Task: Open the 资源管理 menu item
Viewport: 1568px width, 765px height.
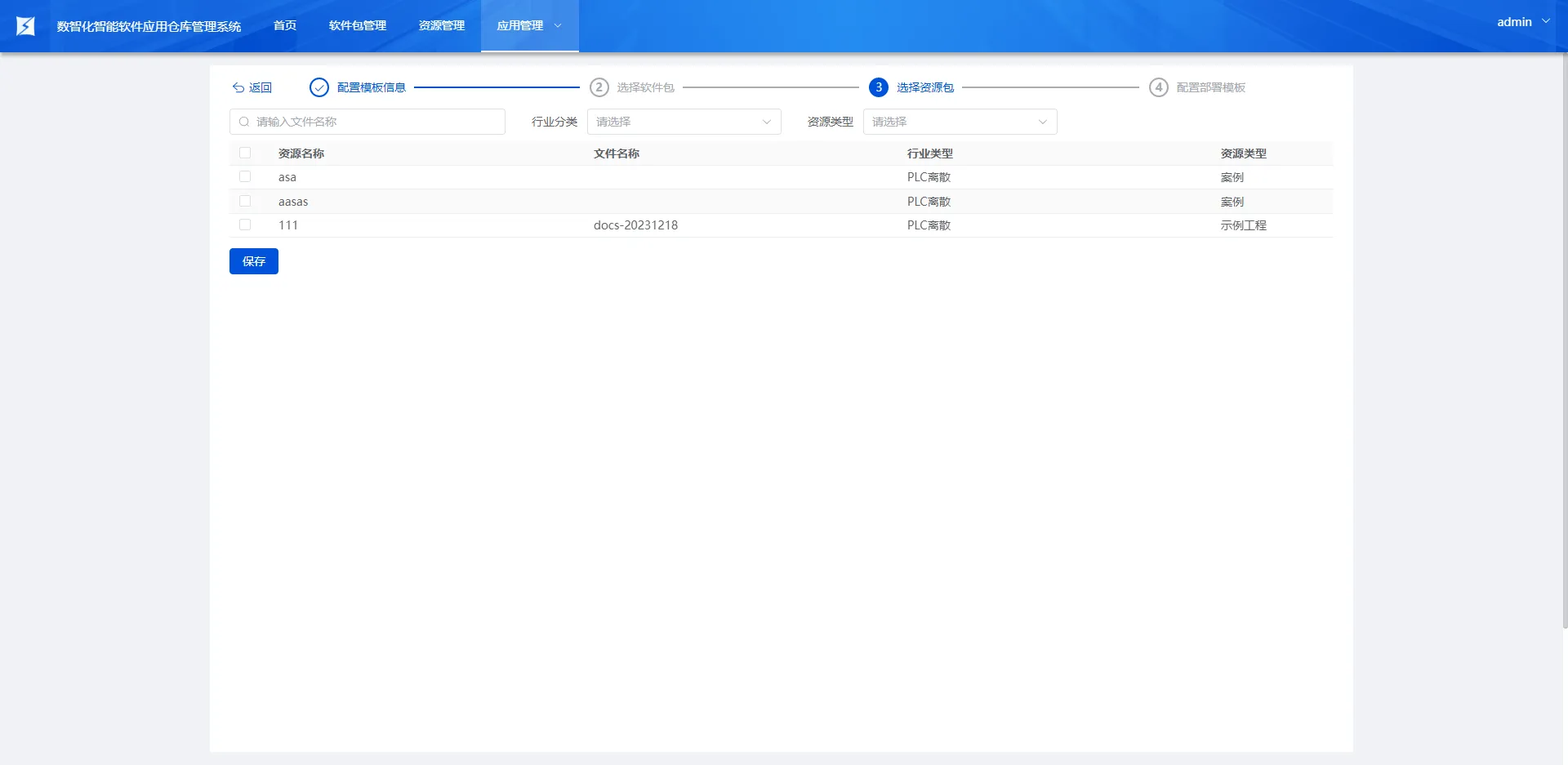Action: 442,26
